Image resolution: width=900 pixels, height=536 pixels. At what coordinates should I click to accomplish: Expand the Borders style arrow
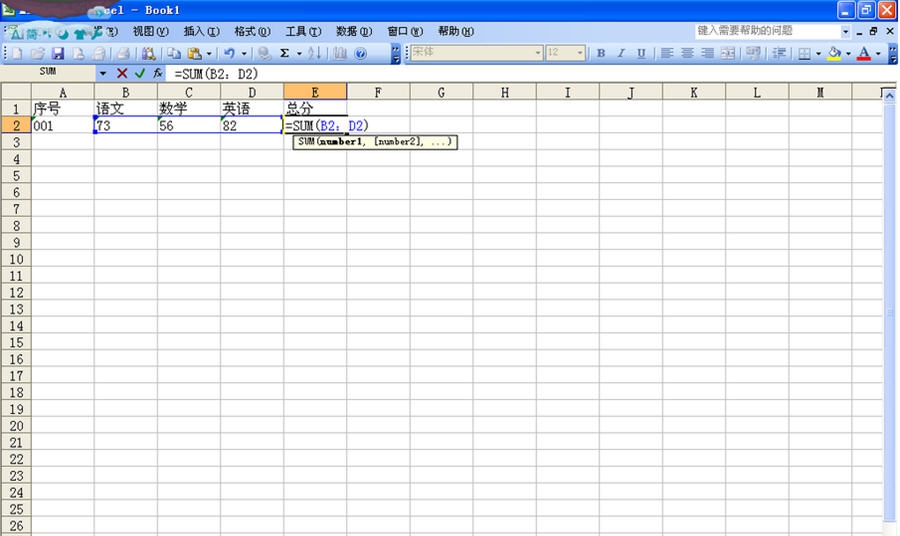[x=818, y=53]
